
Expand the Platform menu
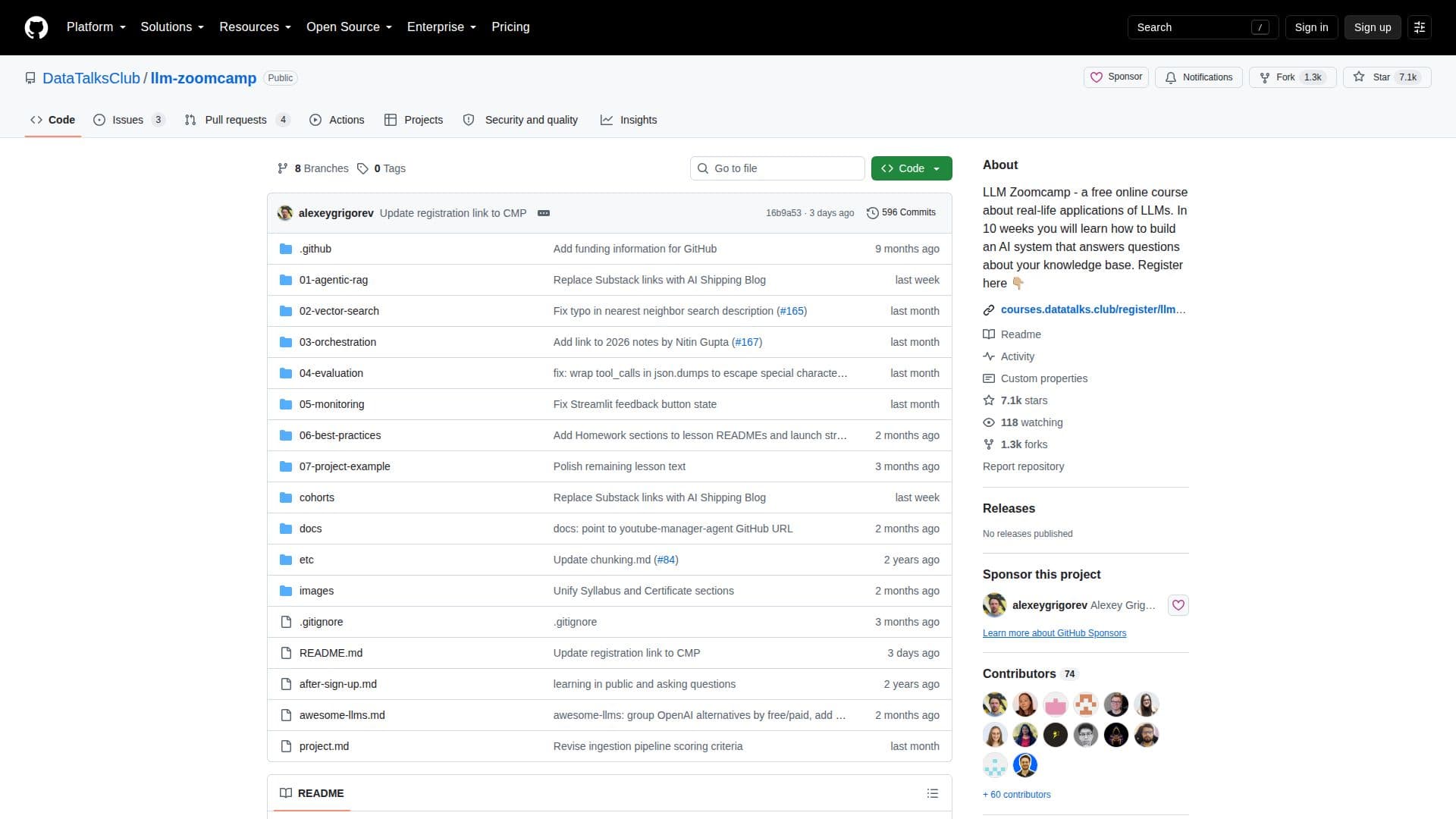pos(96,27)
